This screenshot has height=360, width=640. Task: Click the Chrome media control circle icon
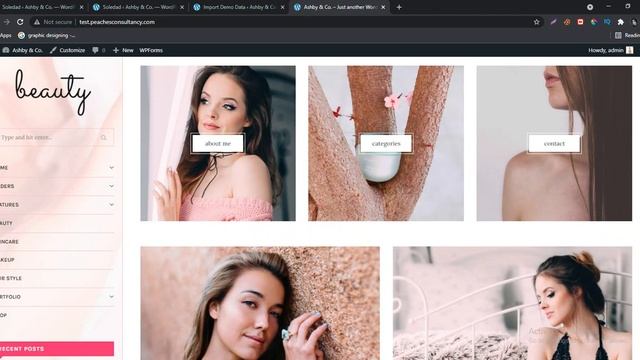(x=590, y=7)
